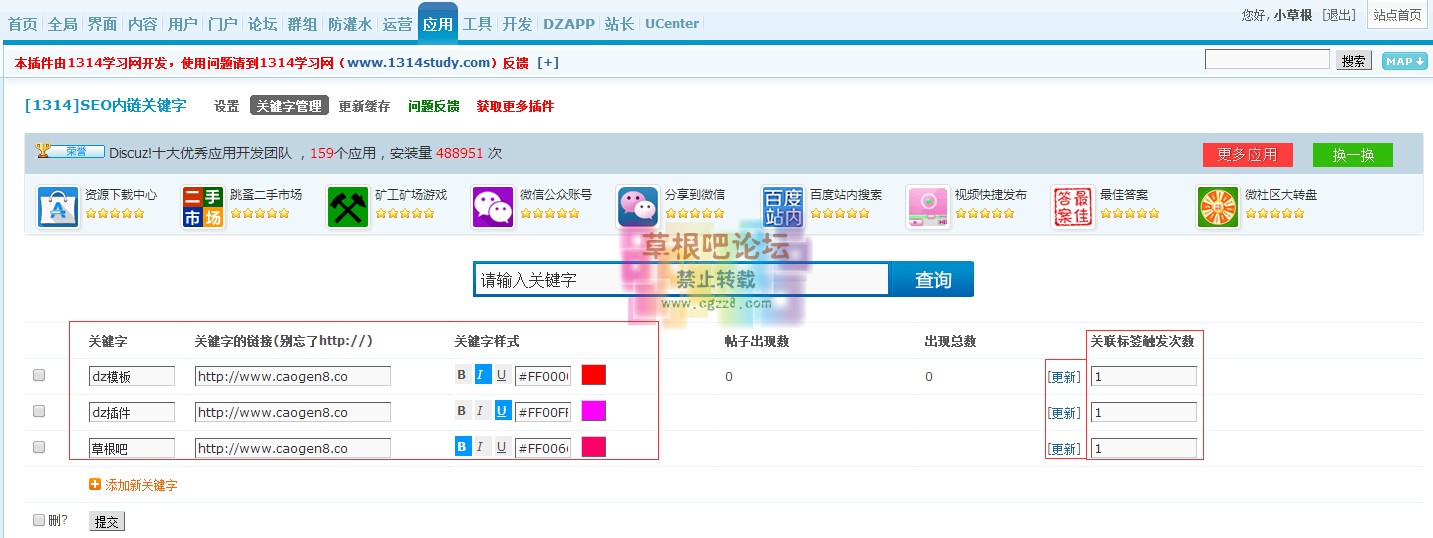This screenshot has height=538, width=1433.
Task: Click the 提交 submit button
Action: 107,521
